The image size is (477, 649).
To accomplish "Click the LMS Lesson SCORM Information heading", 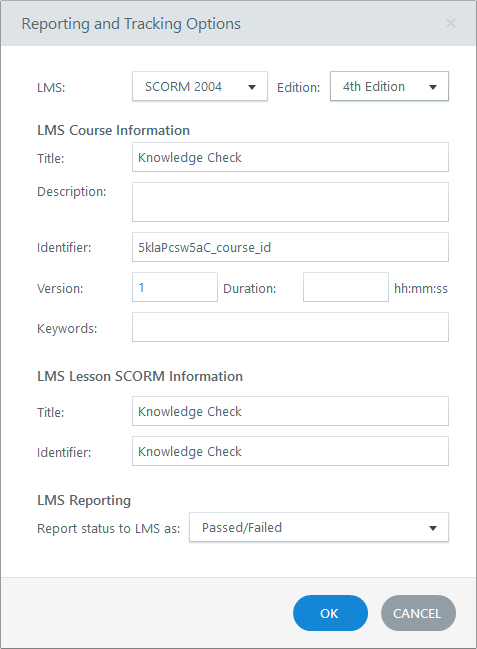I will point(140,376).
